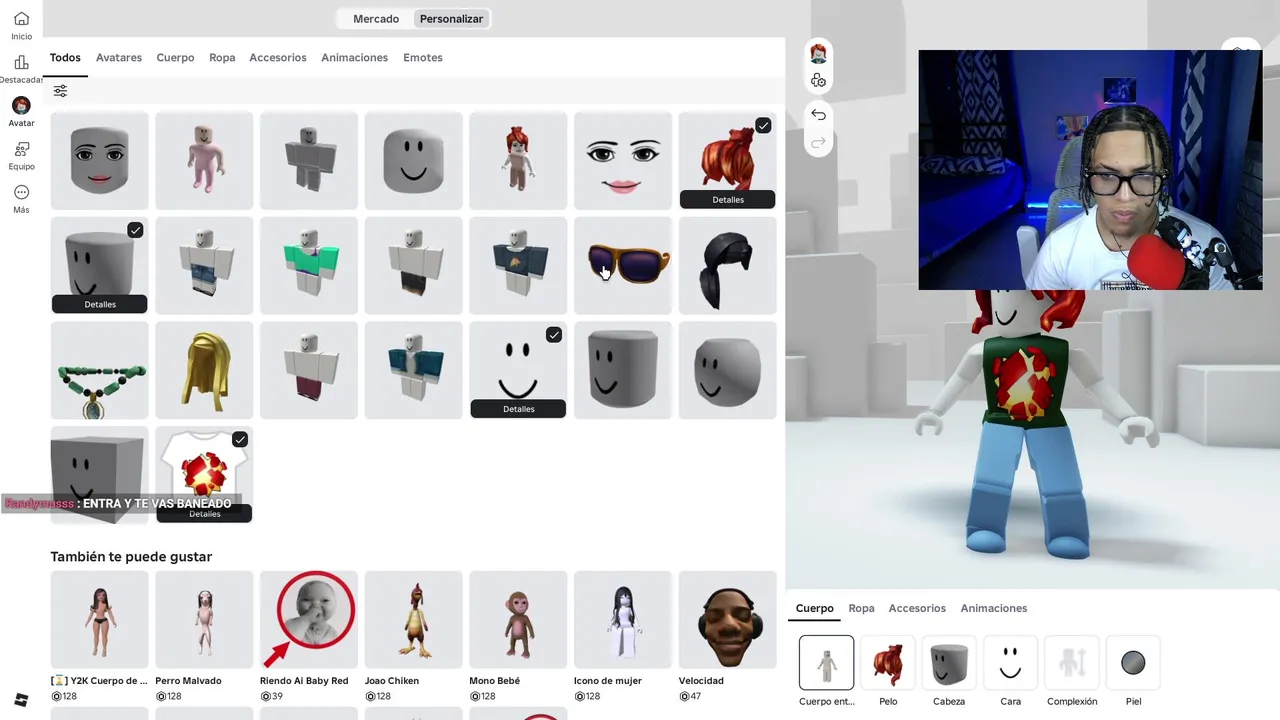Open the Destacadas charts icon in sidebar
This screenshot has height=720, width=1280.
(x=21, y=62)
